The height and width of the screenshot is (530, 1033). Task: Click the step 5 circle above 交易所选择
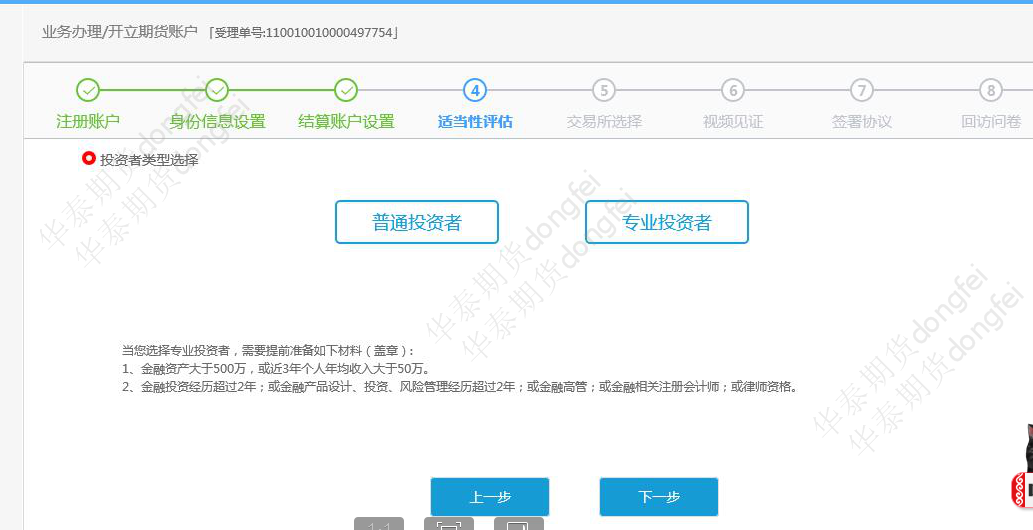point(603,90)
